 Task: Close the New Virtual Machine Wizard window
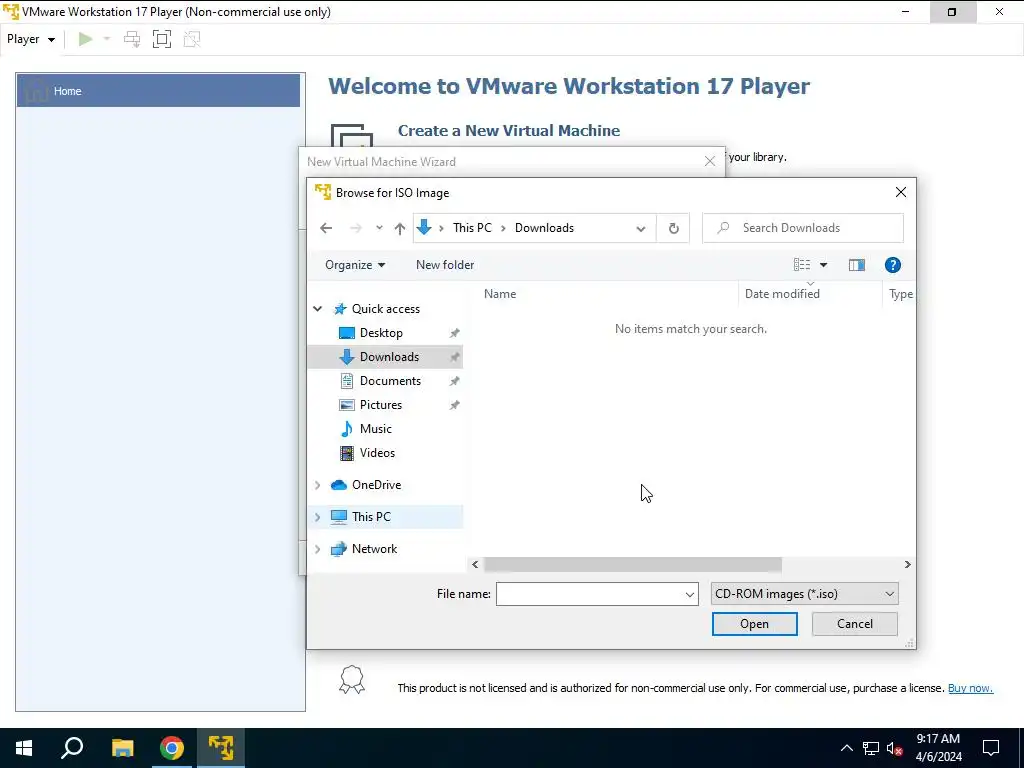710,161
